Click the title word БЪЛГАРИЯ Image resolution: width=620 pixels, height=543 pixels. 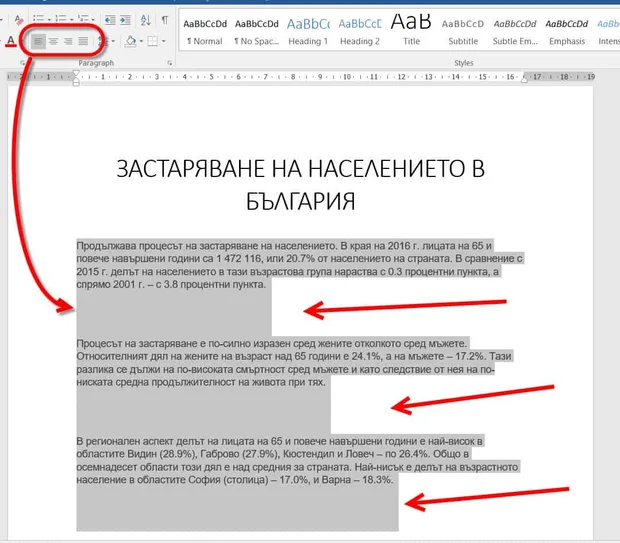tap(301, 201)
